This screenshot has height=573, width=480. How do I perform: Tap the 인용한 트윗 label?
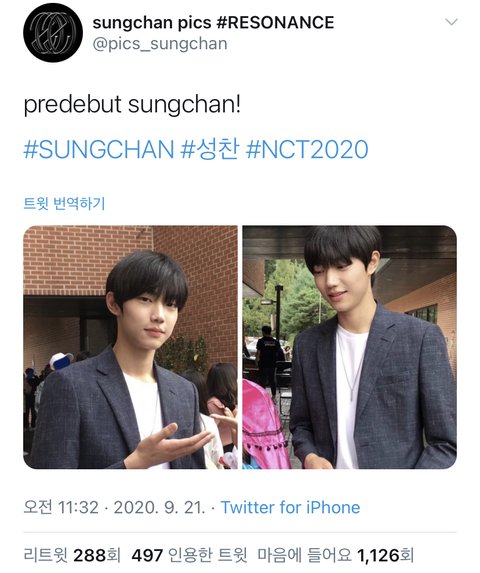click(x=207, y=556)
